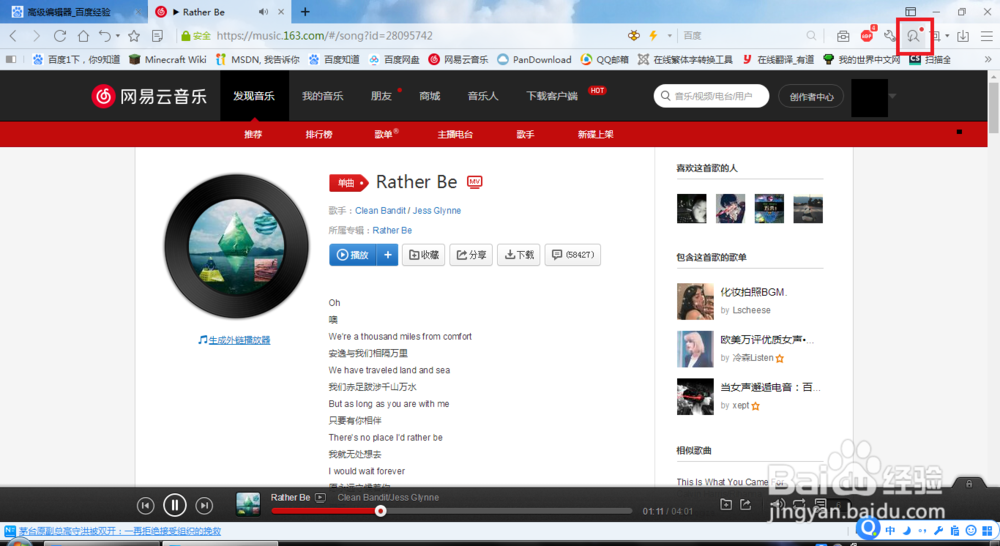Click the 创作者中心 button
The image size is (1000, 546).
tap(811, 96)
